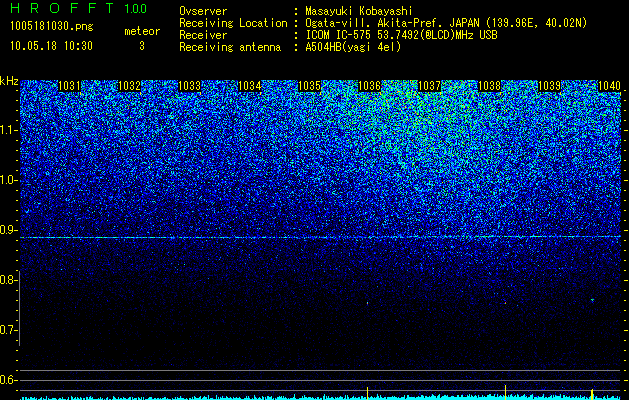Click the 1.1 frequency axis label

8,130
